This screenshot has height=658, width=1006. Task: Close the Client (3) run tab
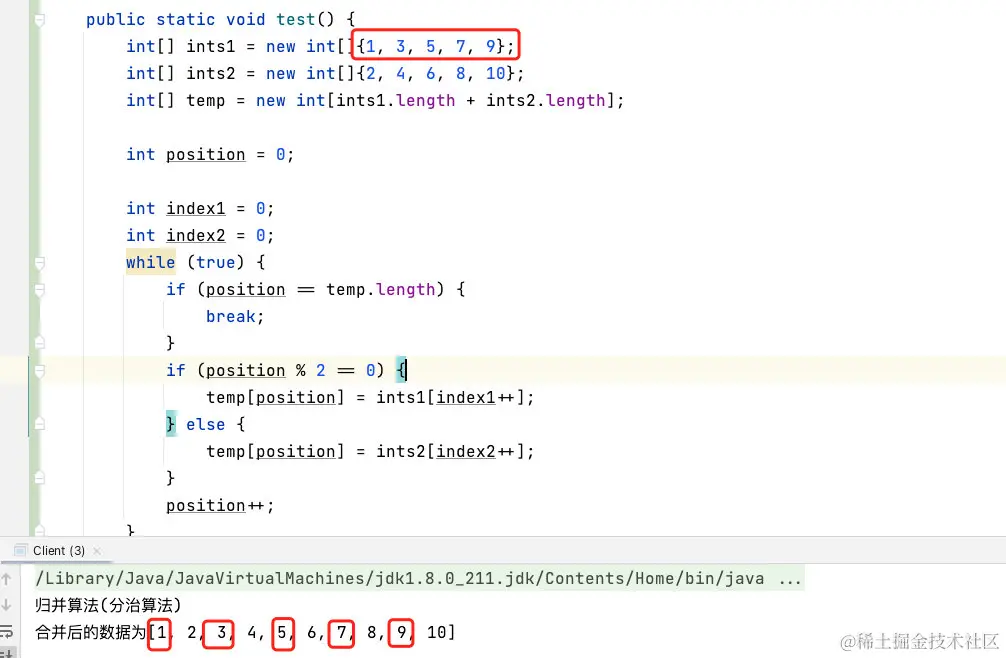[98, 551]
